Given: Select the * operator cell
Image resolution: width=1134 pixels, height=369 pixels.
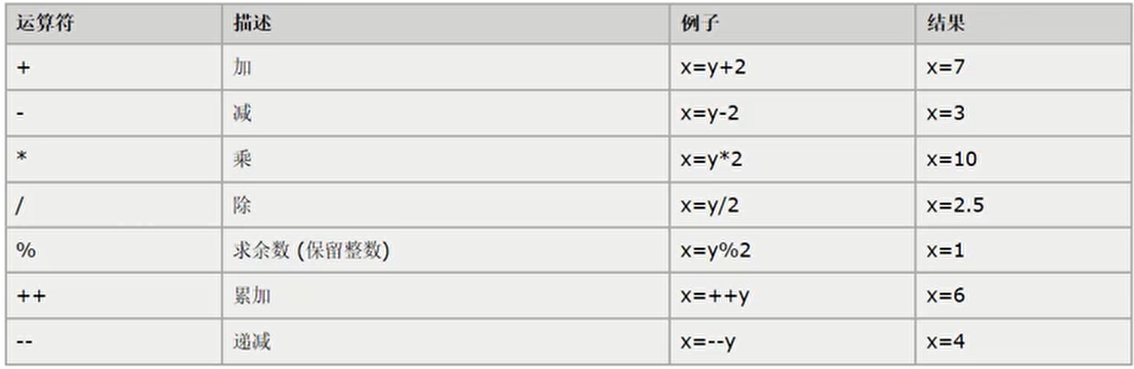Looking at the screenshot, I should click(114, 158).
